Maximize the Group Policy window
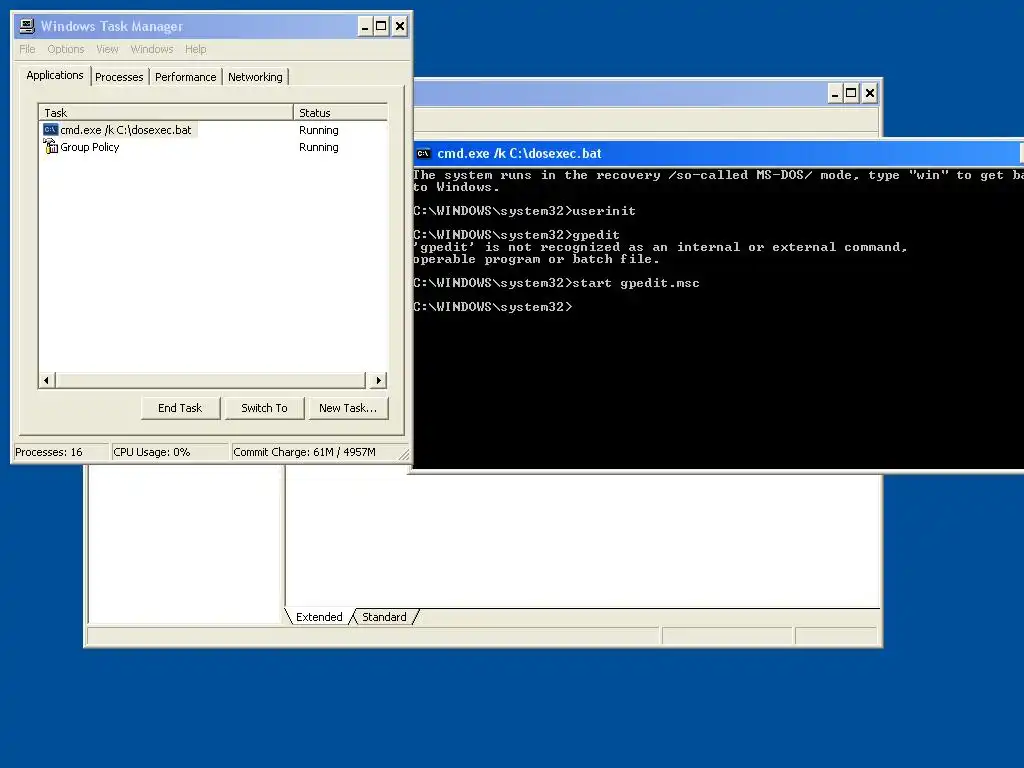 coord(851,93)
